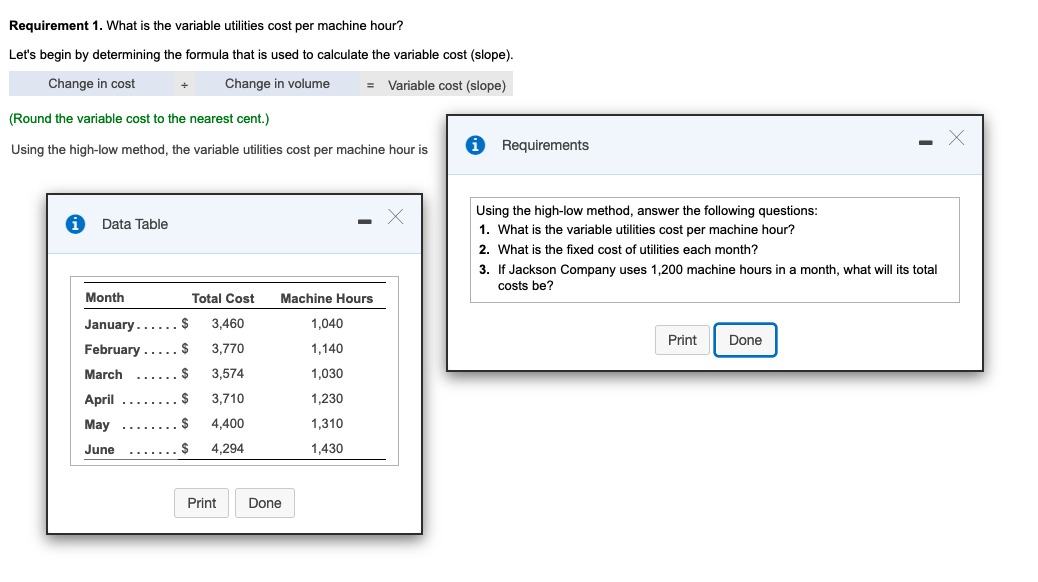This screenshot has width=1038, height=582.
Task: Click Done in the Requirements dialog
Action: tap(743, 340)
